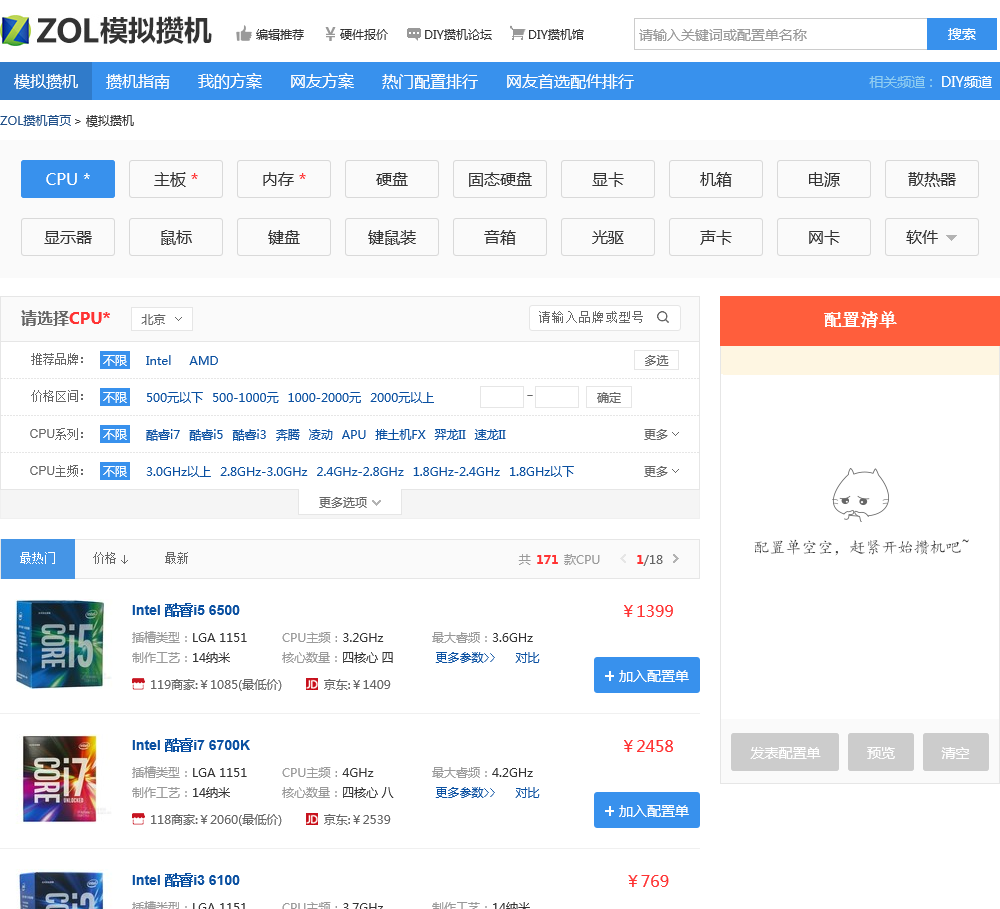The height and width of the screenshot is (909, 1000).
Task: Open 网友首选配件排行 in navigation bar
Action: coord(570,81)
